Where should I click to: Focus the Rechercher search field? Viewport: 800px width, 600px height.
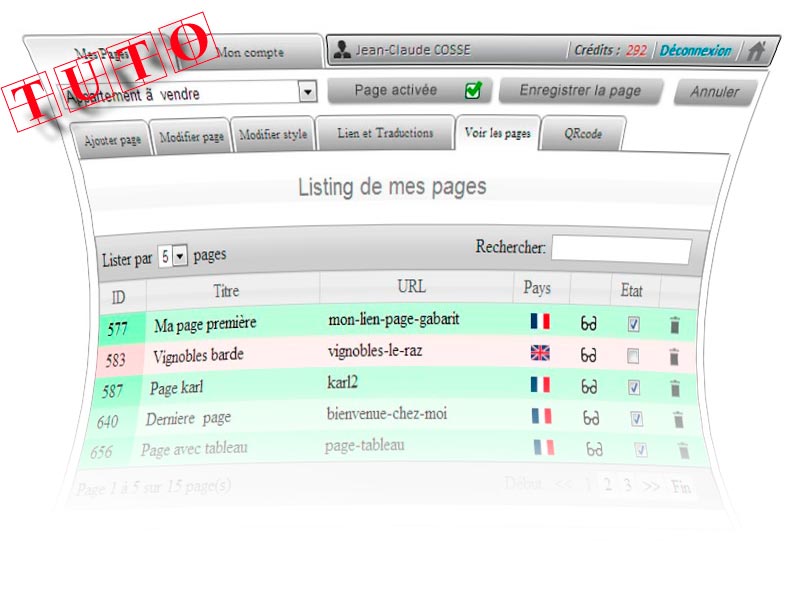(x=620, y=250)
